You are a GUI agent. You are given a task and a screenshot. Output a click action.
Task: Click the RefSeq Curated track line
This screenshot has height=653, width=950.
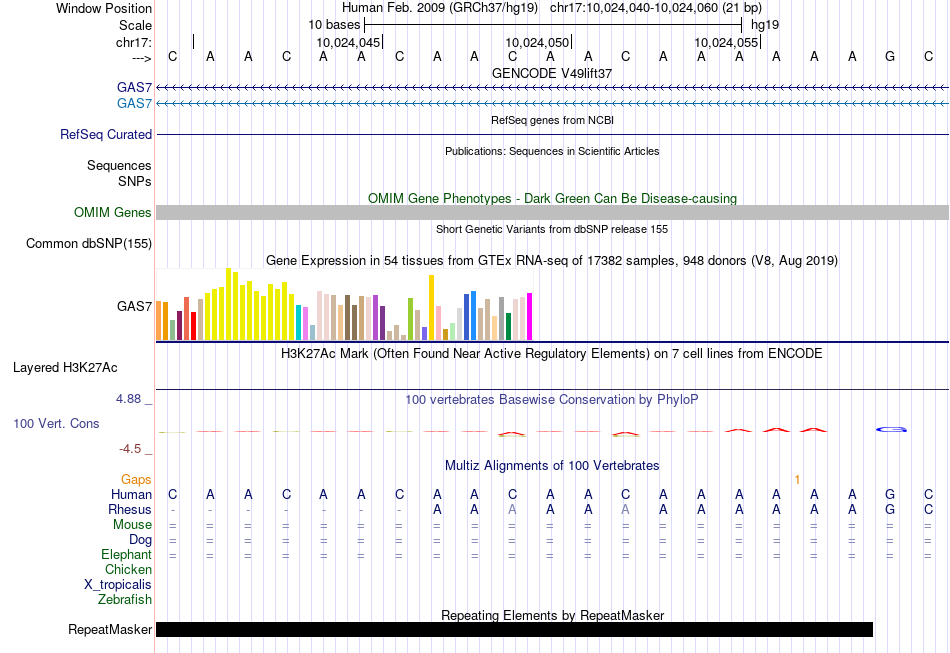pyautogui.click(x=553, y=134)
